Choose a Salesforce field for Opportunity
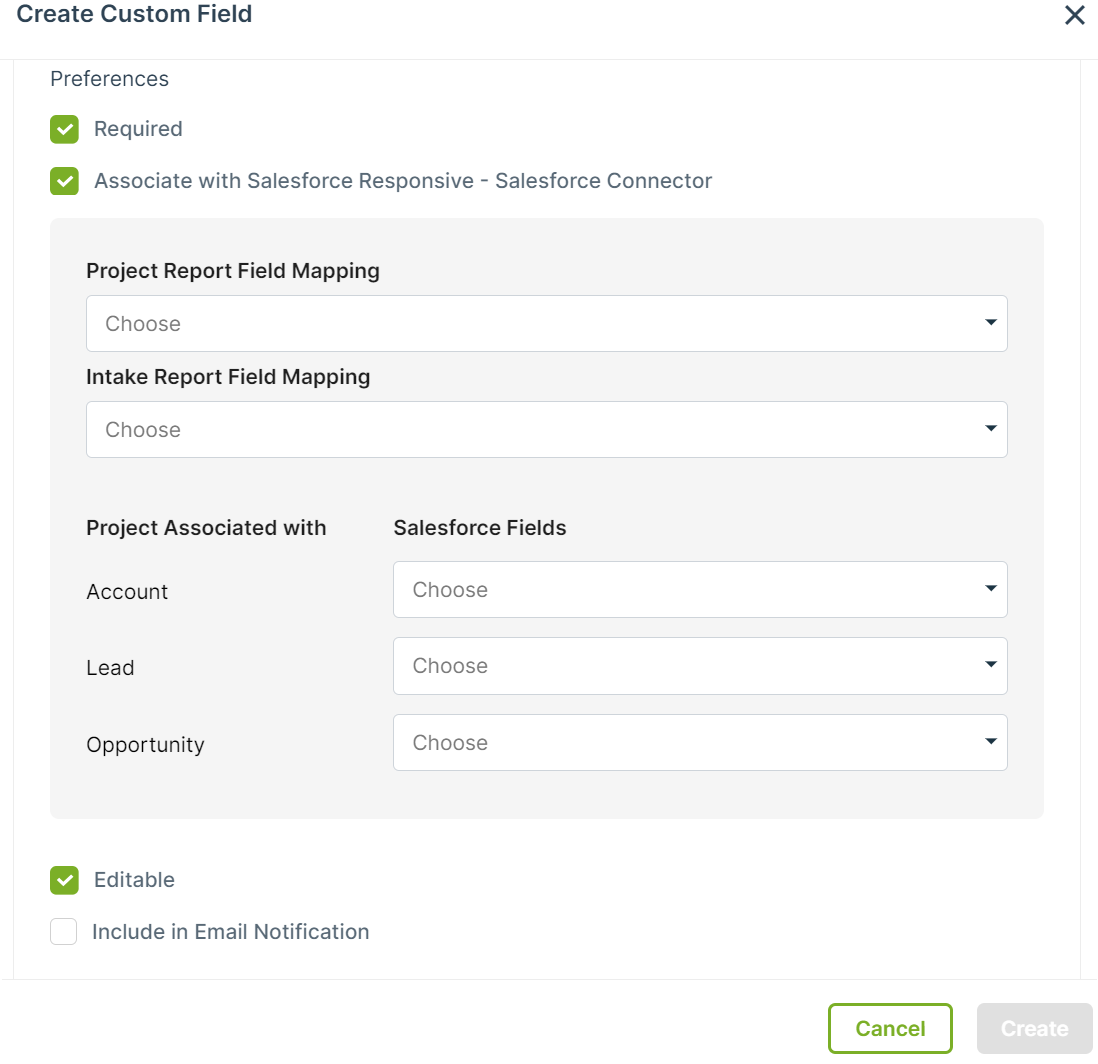Viewport: 1098px width, 1064px height. coord(700,742)
